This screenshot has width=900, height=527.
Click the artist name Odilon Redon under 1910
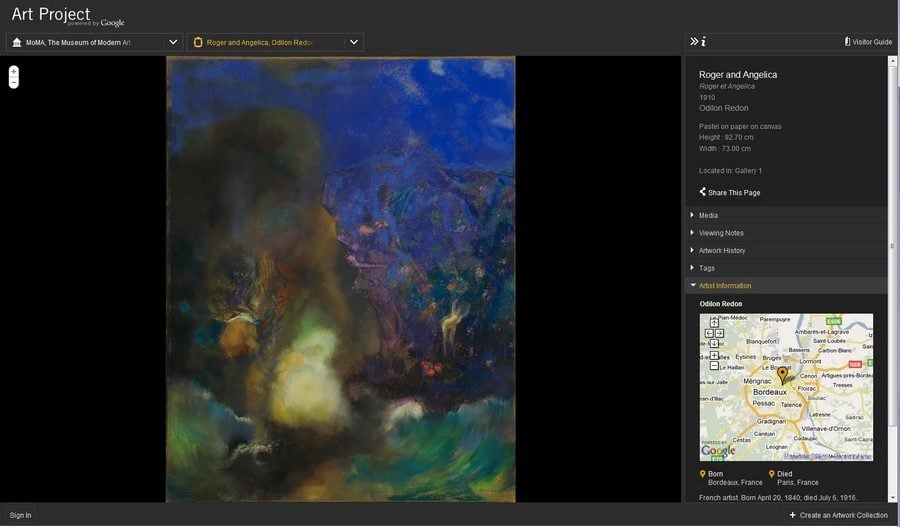[x=723, y=108]
